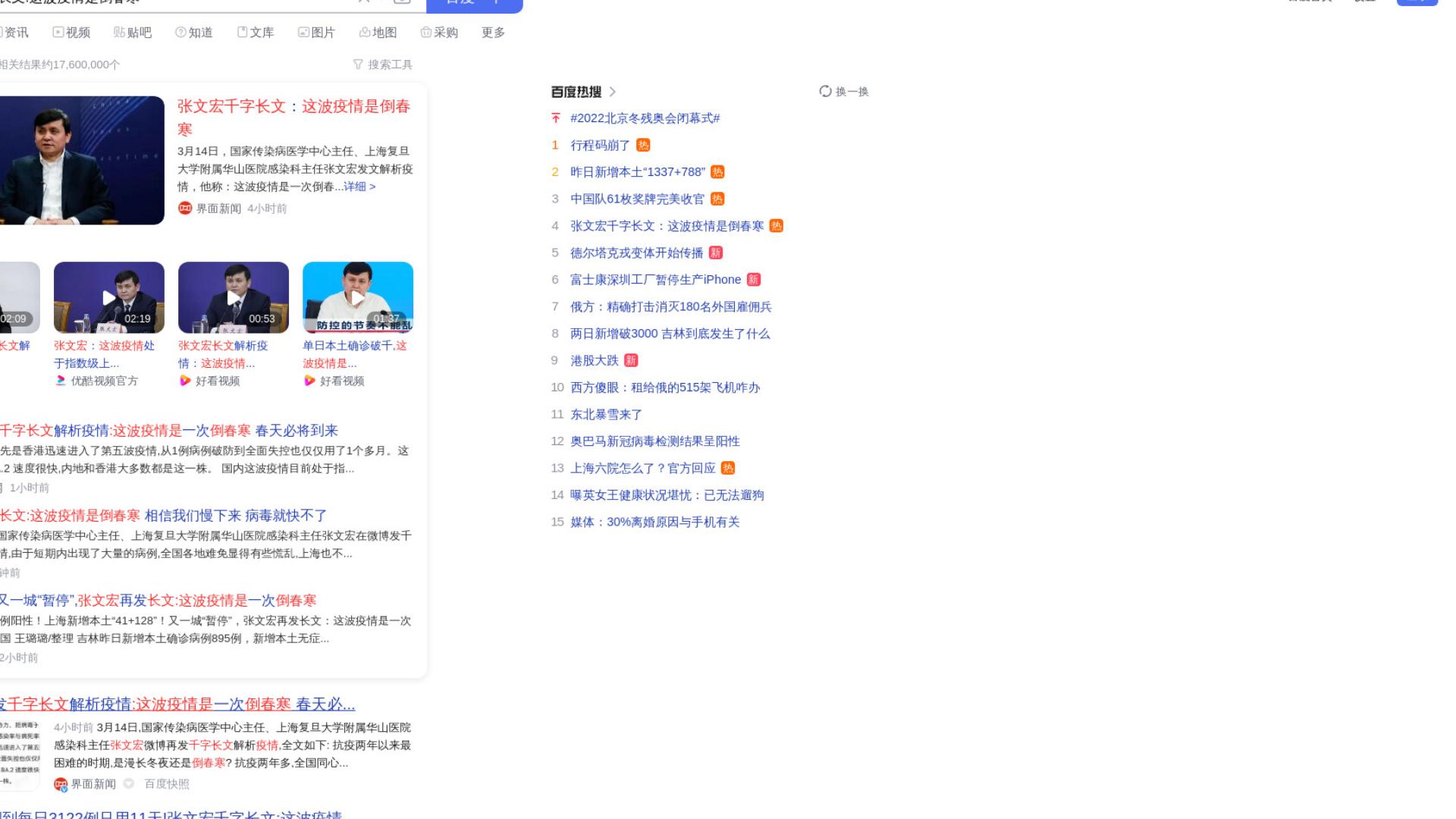Open the 视频 search tab
1456x819 pixels.
click(x=71, y=33)
